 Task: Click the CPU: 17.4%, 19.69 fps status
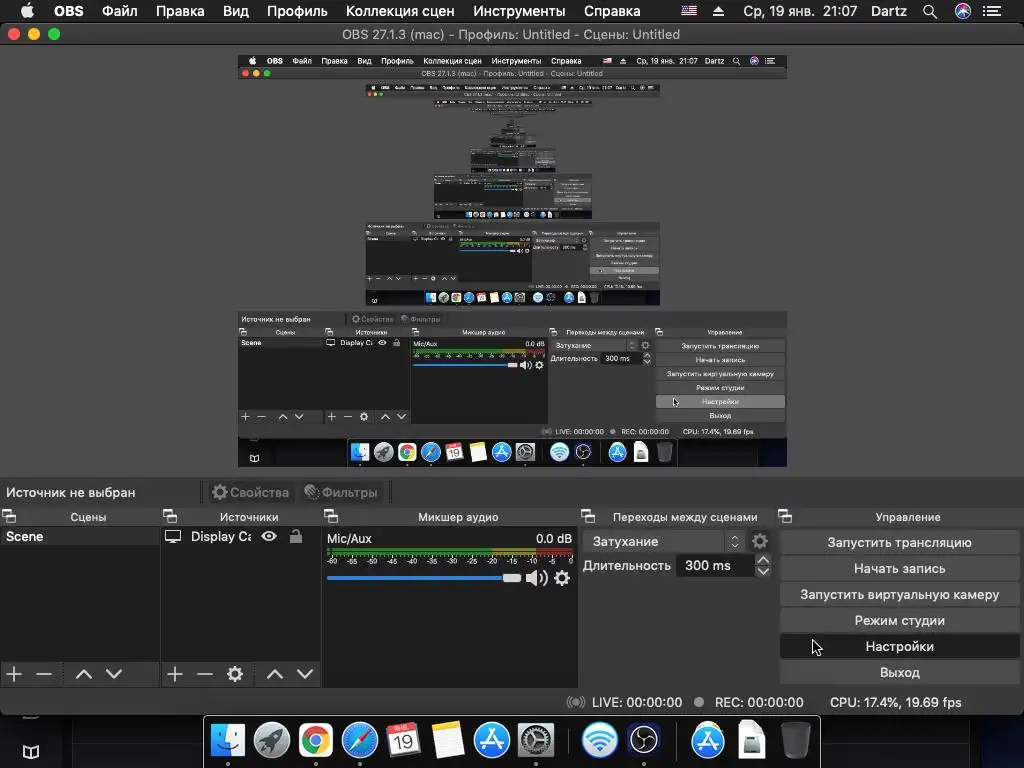pos(895,703)
